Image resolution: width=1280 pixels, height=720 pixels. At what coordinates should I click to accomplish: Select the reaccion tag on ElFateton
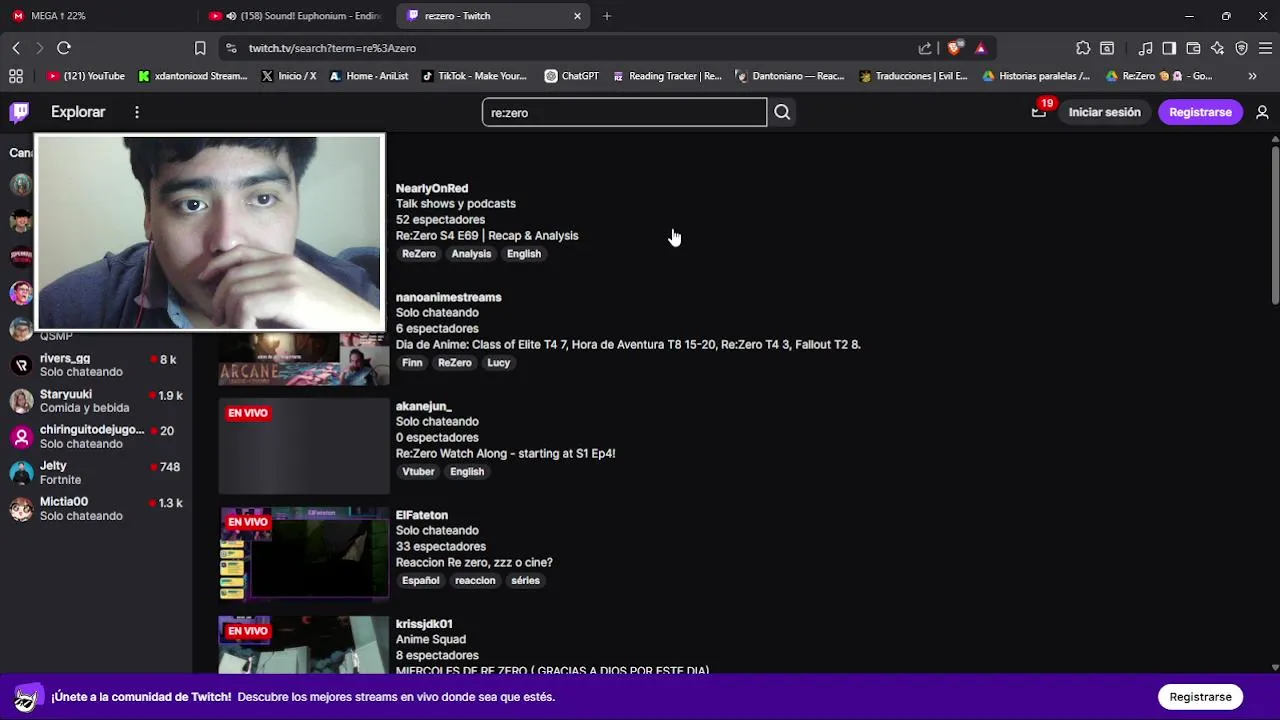pyautogui.click(x=475, y=581)
